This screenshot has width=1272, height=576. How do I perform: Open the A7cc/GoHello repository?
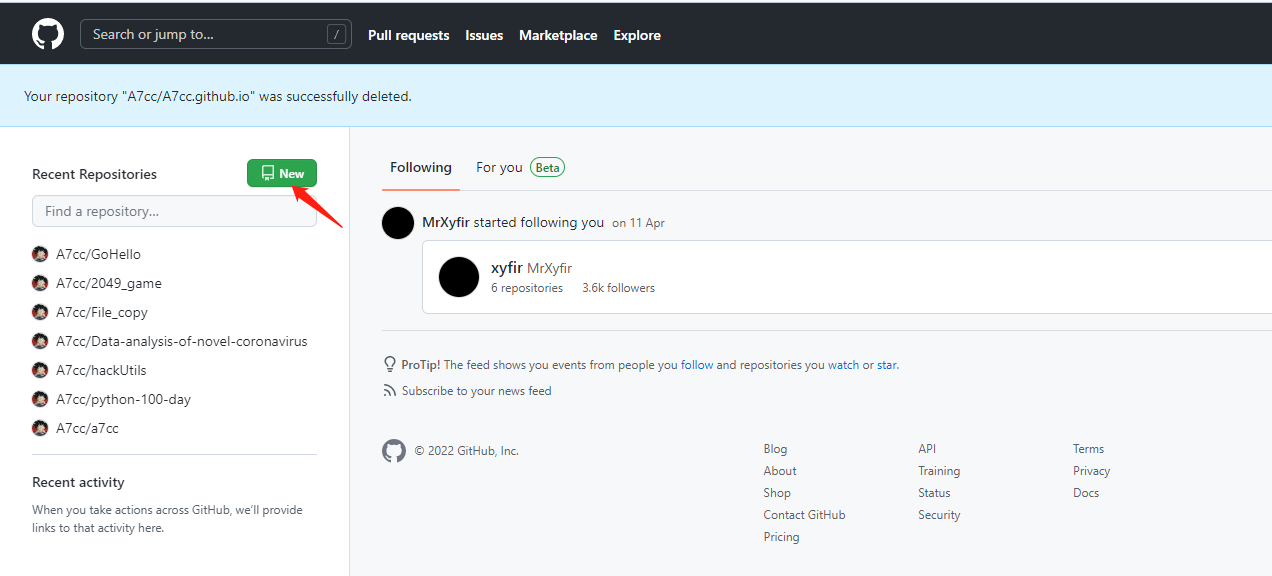coord(98,254)
